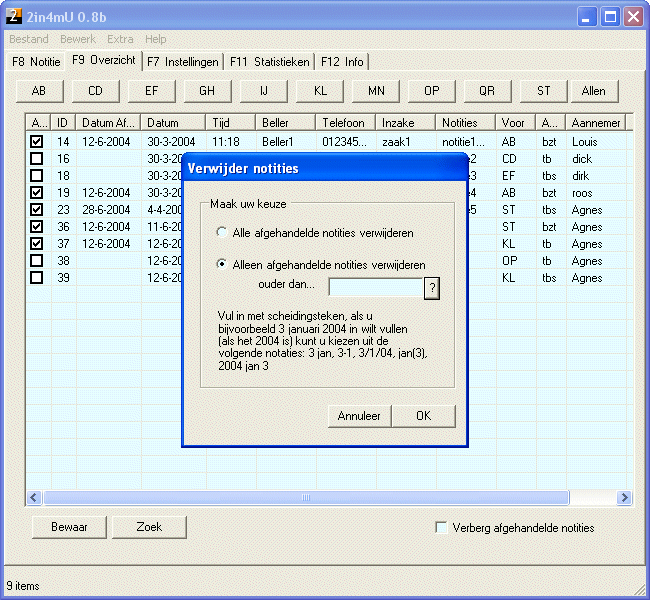Check the checkbox for row ID 18
This screenshot has width=650, height=600.
point(36,176)
